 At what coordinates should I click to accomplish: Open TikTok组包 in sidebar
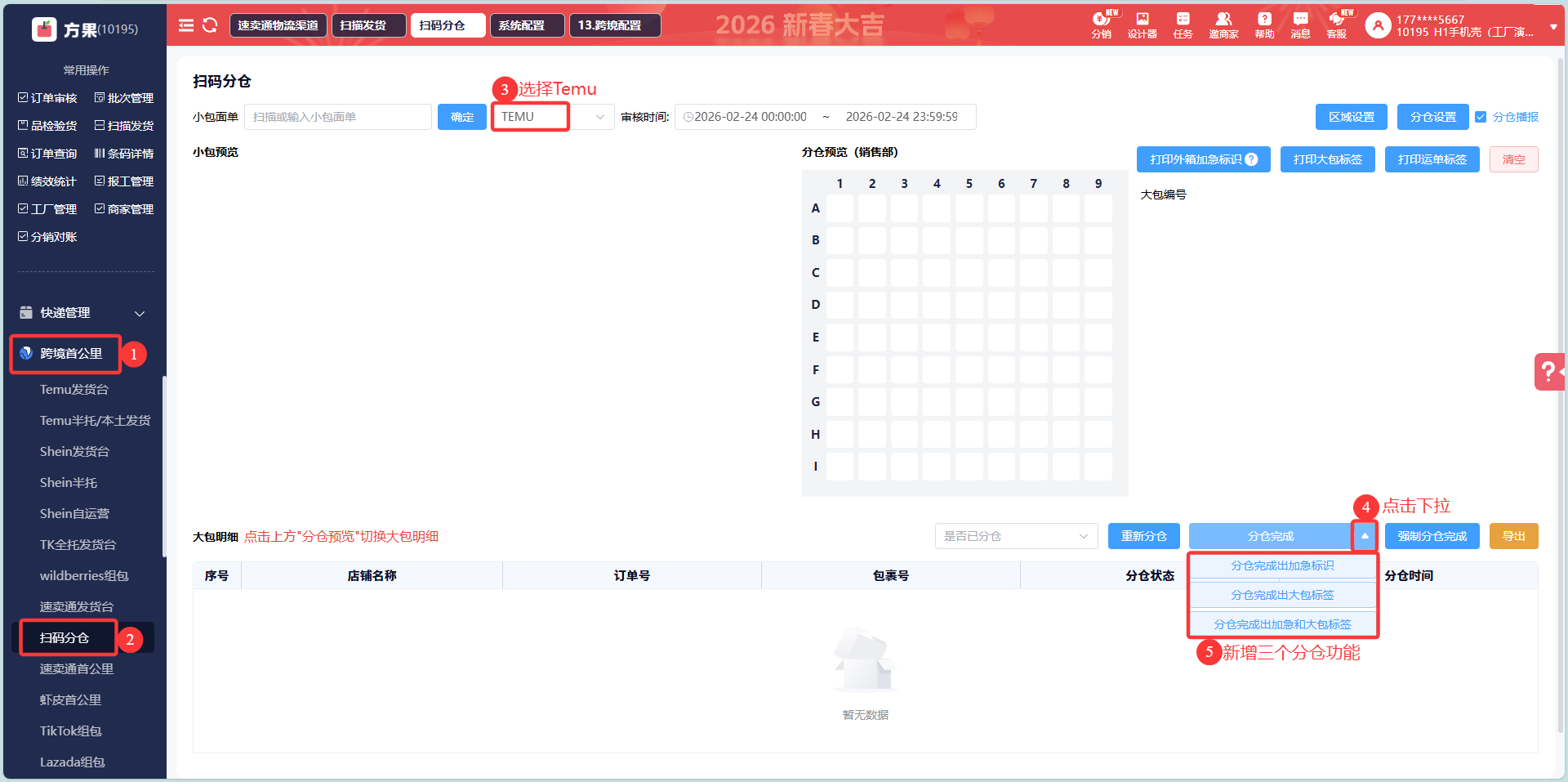[71, 731]
